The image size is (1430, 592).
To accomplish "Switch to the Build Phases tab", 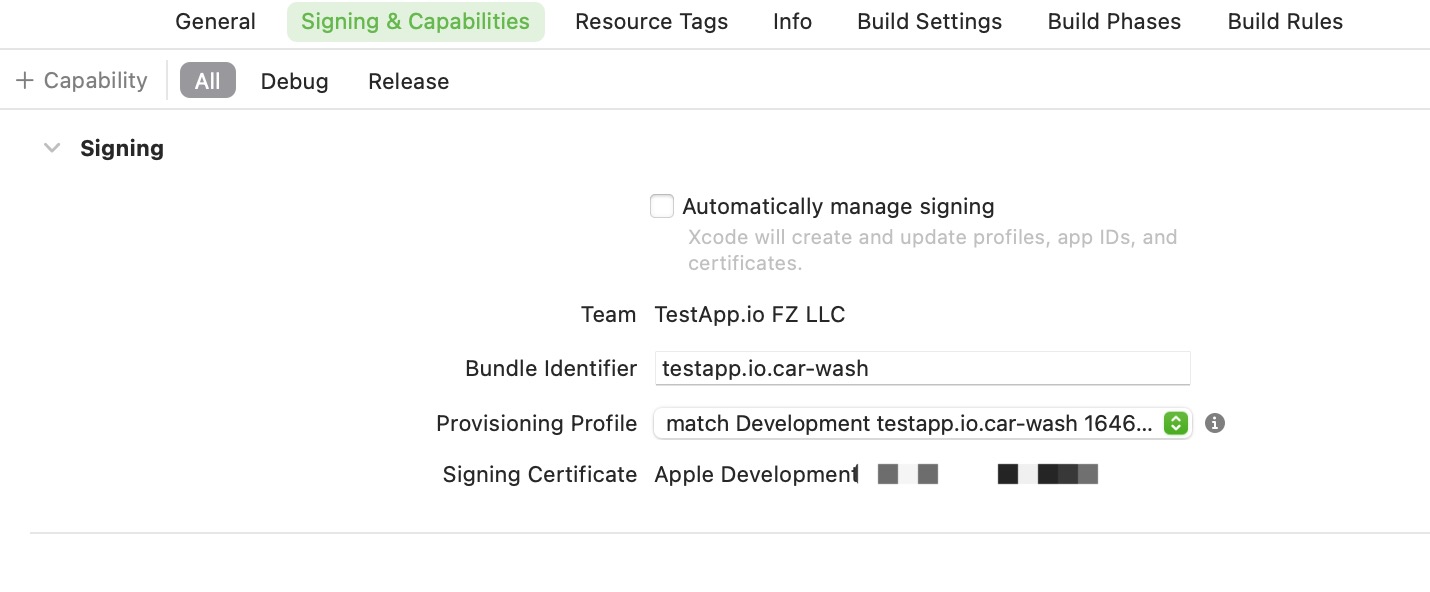I will 1113,21.
